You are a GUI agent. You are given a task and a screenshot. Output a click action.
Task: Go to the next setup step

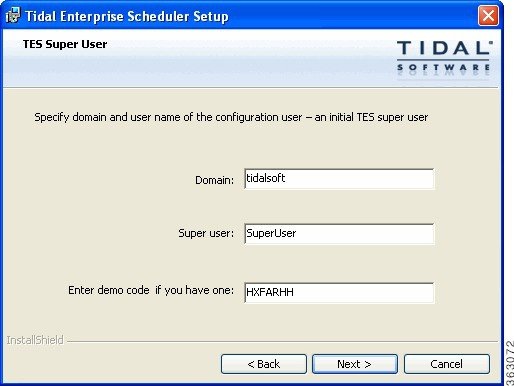click(x=355, y=364)
